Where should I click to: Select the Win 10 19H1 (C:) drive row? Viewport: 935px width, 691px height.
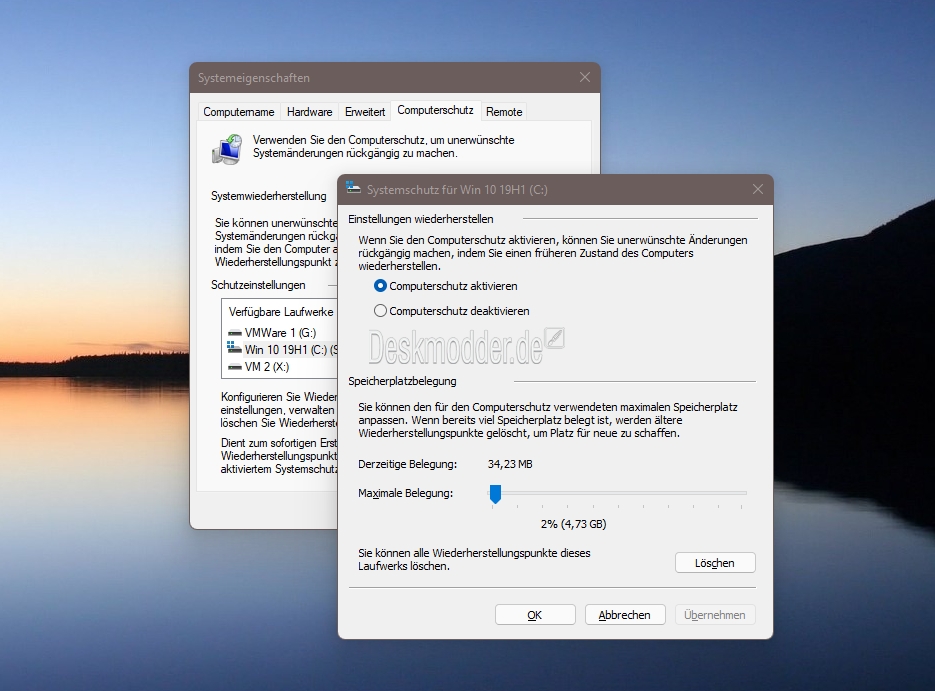pyautogui.click(x=282, y=349)
